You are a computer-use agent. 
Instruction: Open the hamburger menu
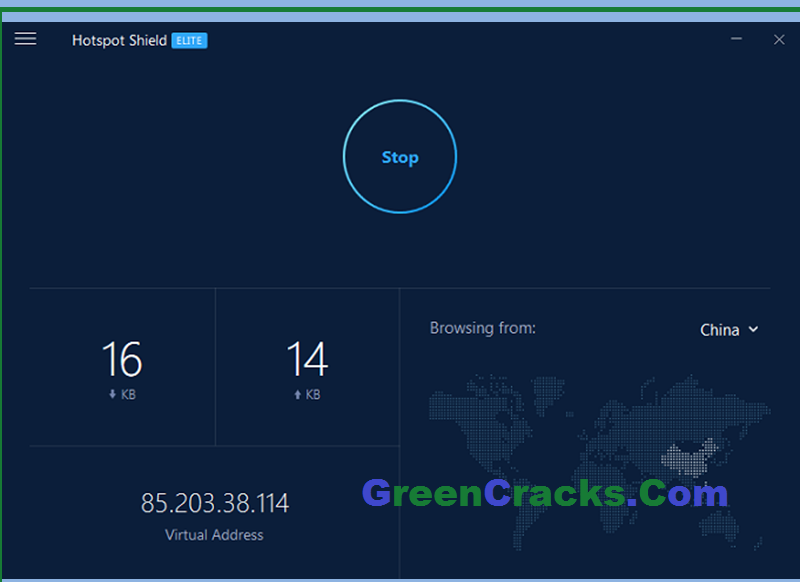26,39
